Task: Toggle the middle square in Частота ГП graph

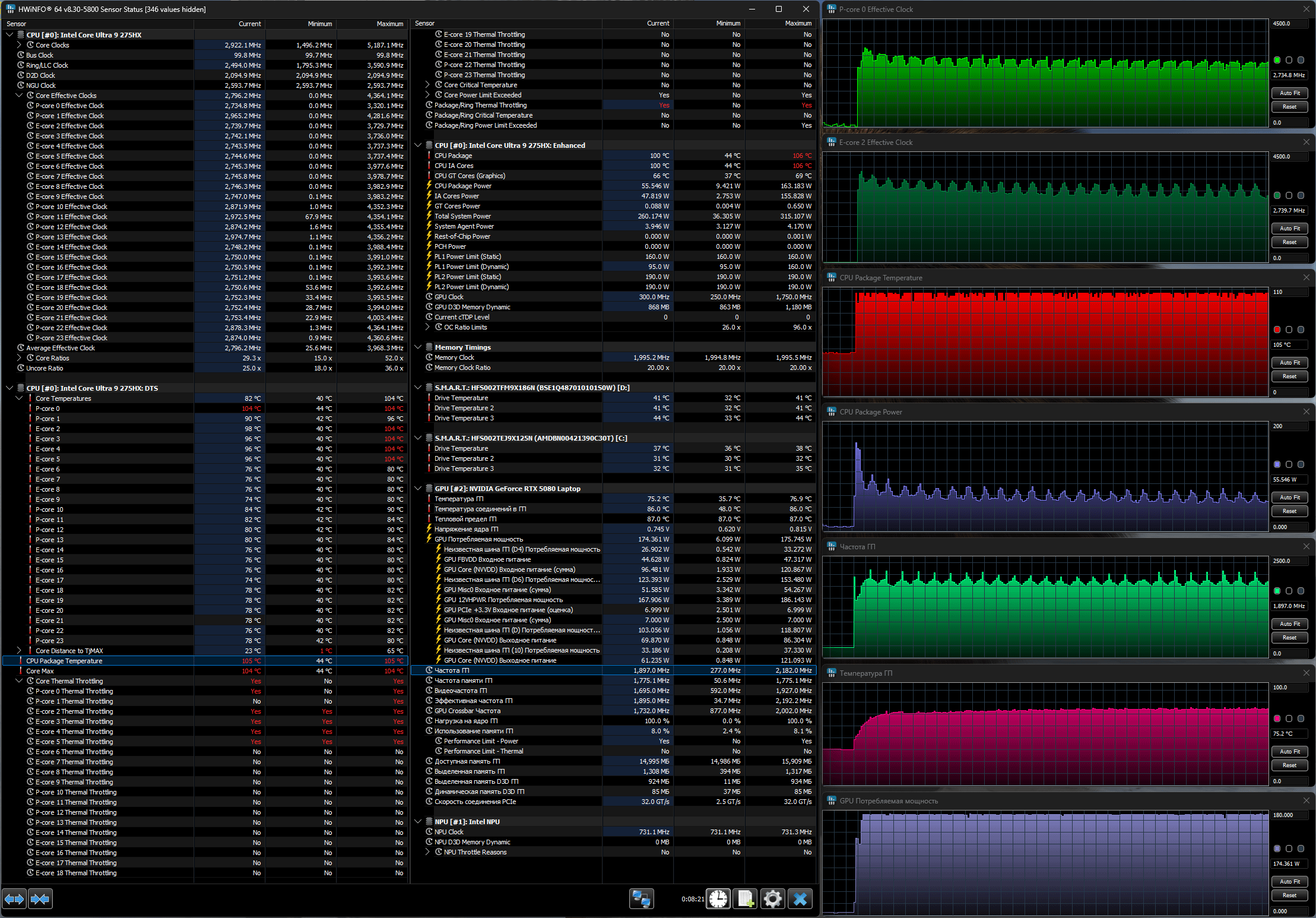Action: 1289,591
